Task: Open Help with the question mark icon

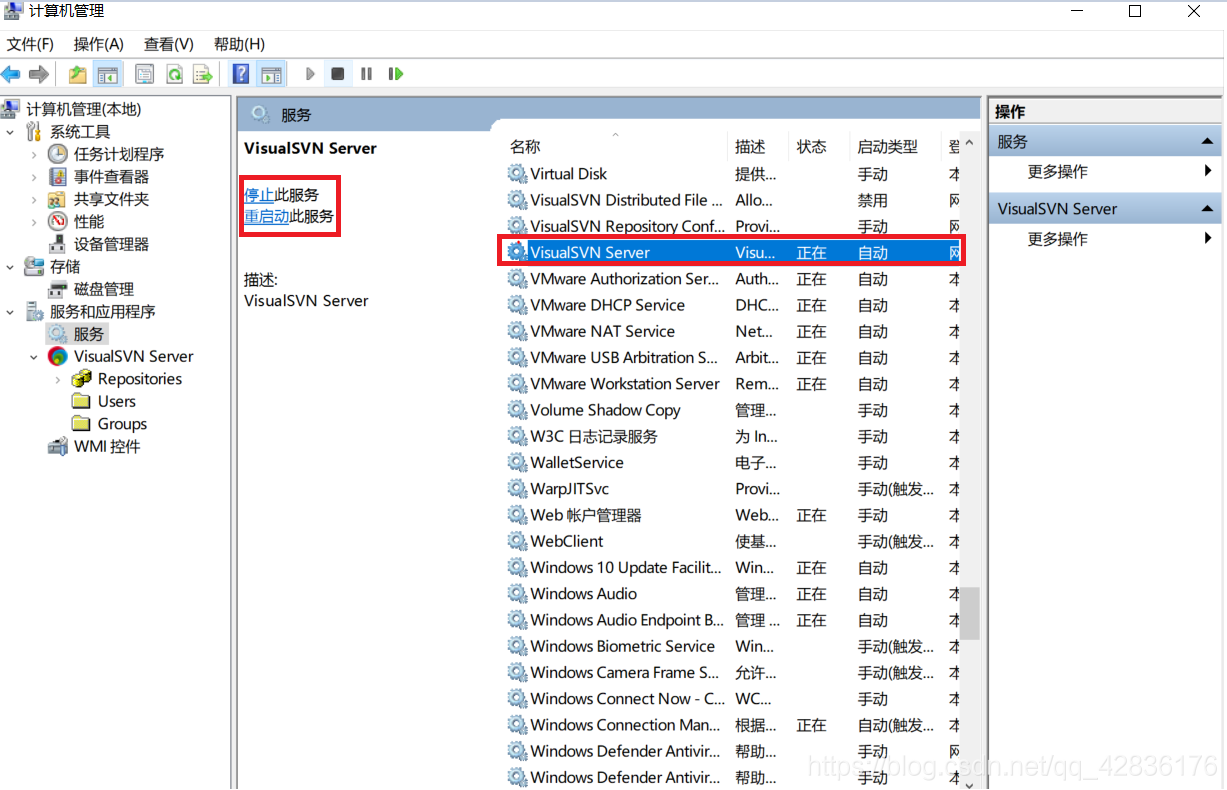Action: [x=241, y=74]
